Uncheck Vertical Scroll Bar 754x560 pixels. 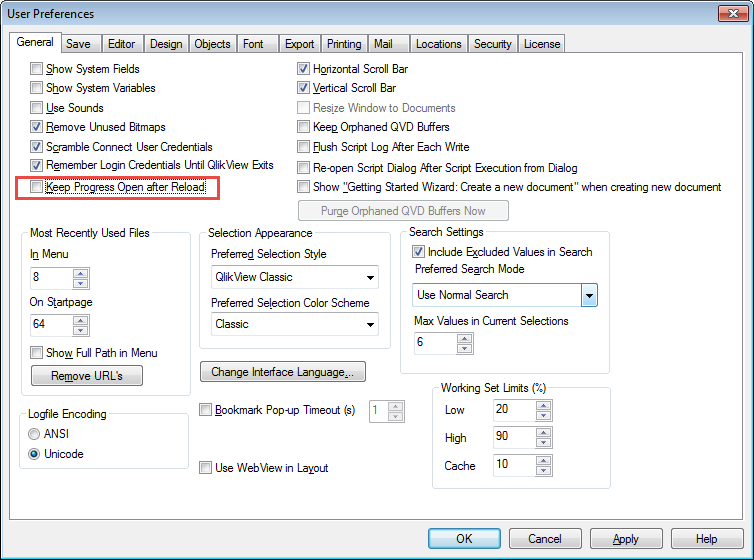(x=303, y=87)
